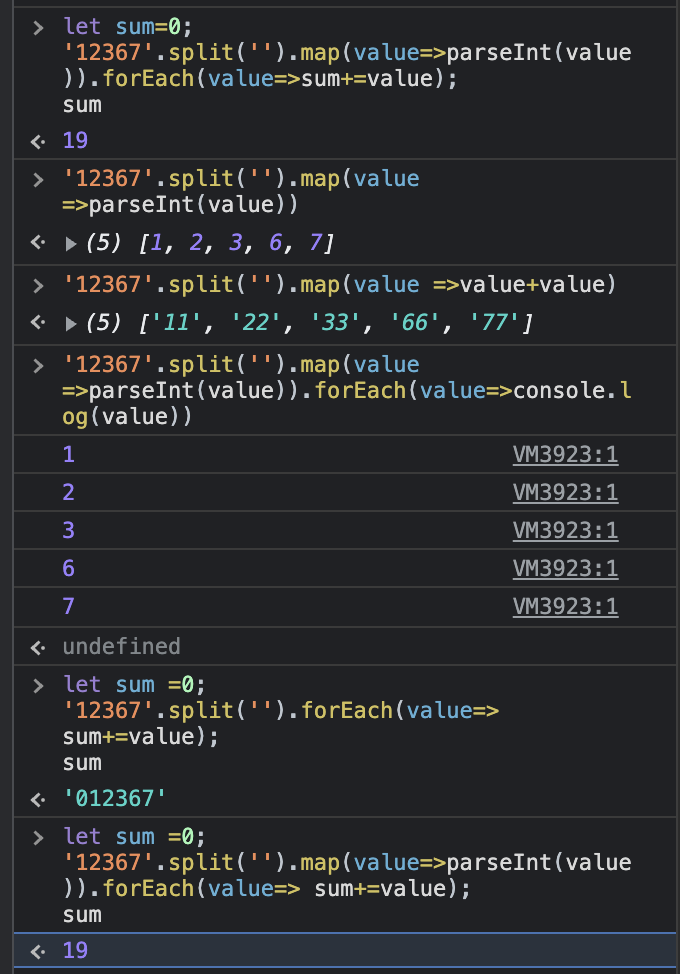Click the '77' element in the string array
This screenshot has width=680, height=974.
494,323
